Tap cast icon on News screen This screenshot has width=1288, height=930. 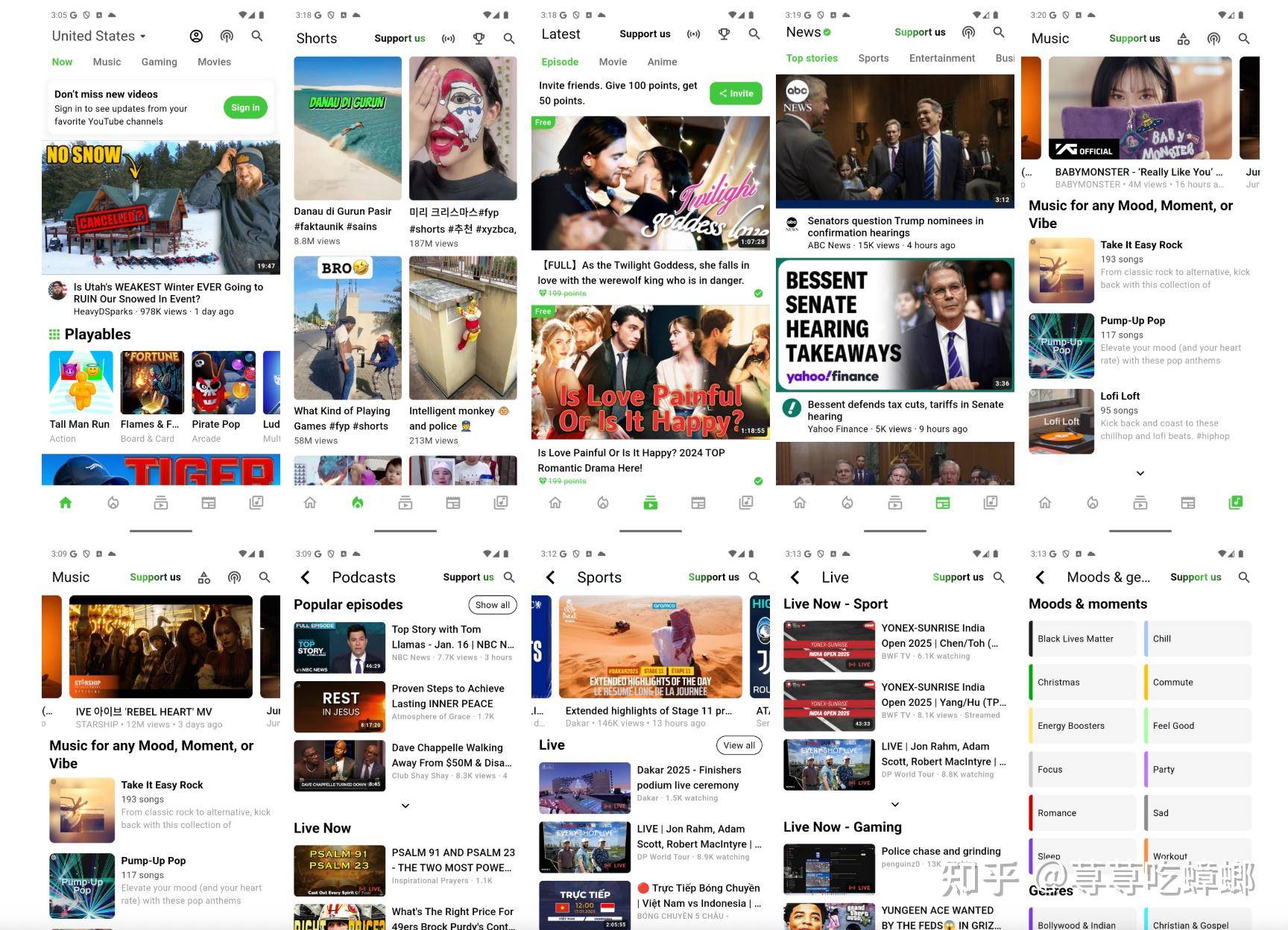point(968,32)
